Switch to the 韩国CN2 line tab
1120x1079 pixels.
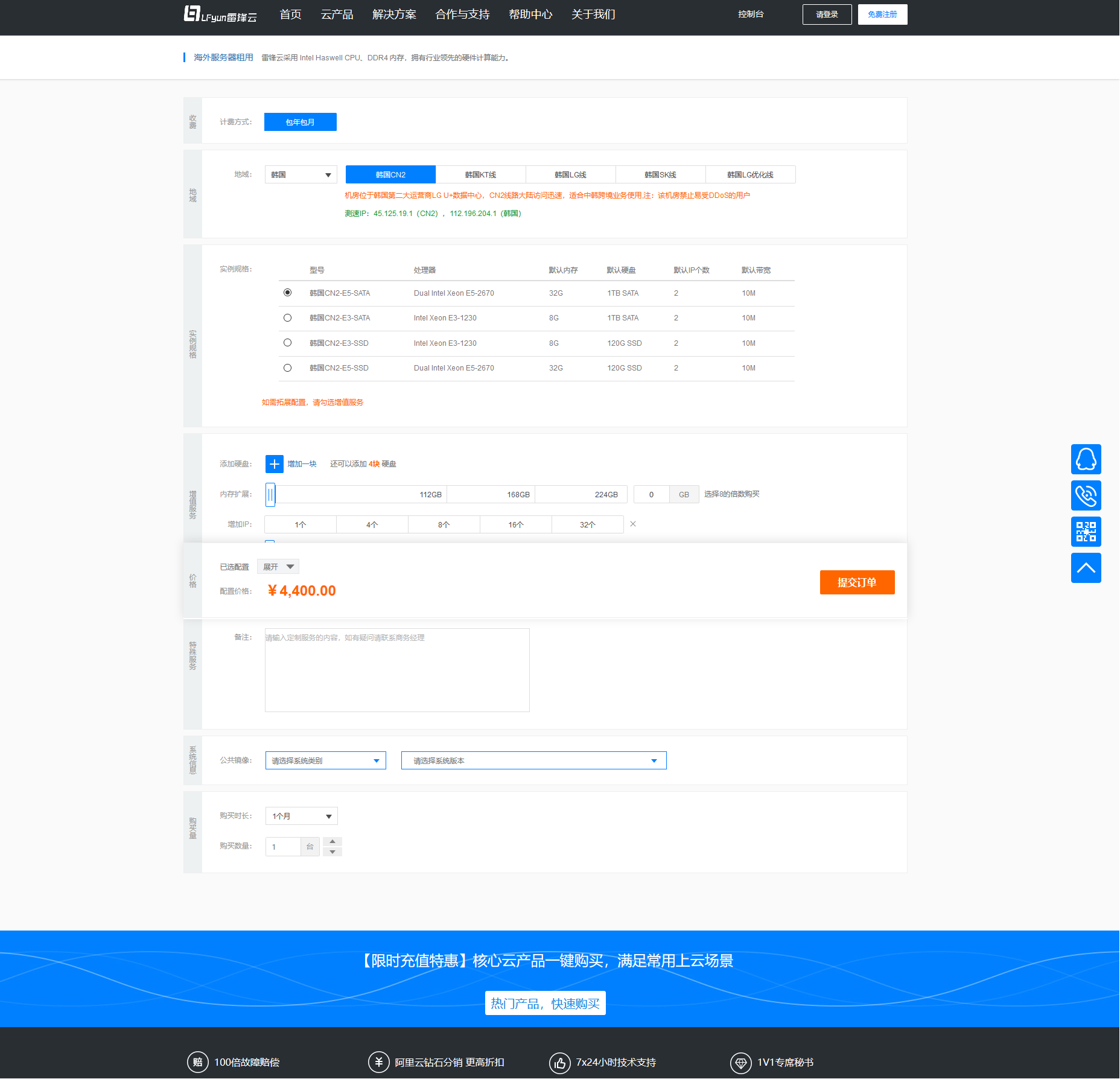[x=390, y=174]
